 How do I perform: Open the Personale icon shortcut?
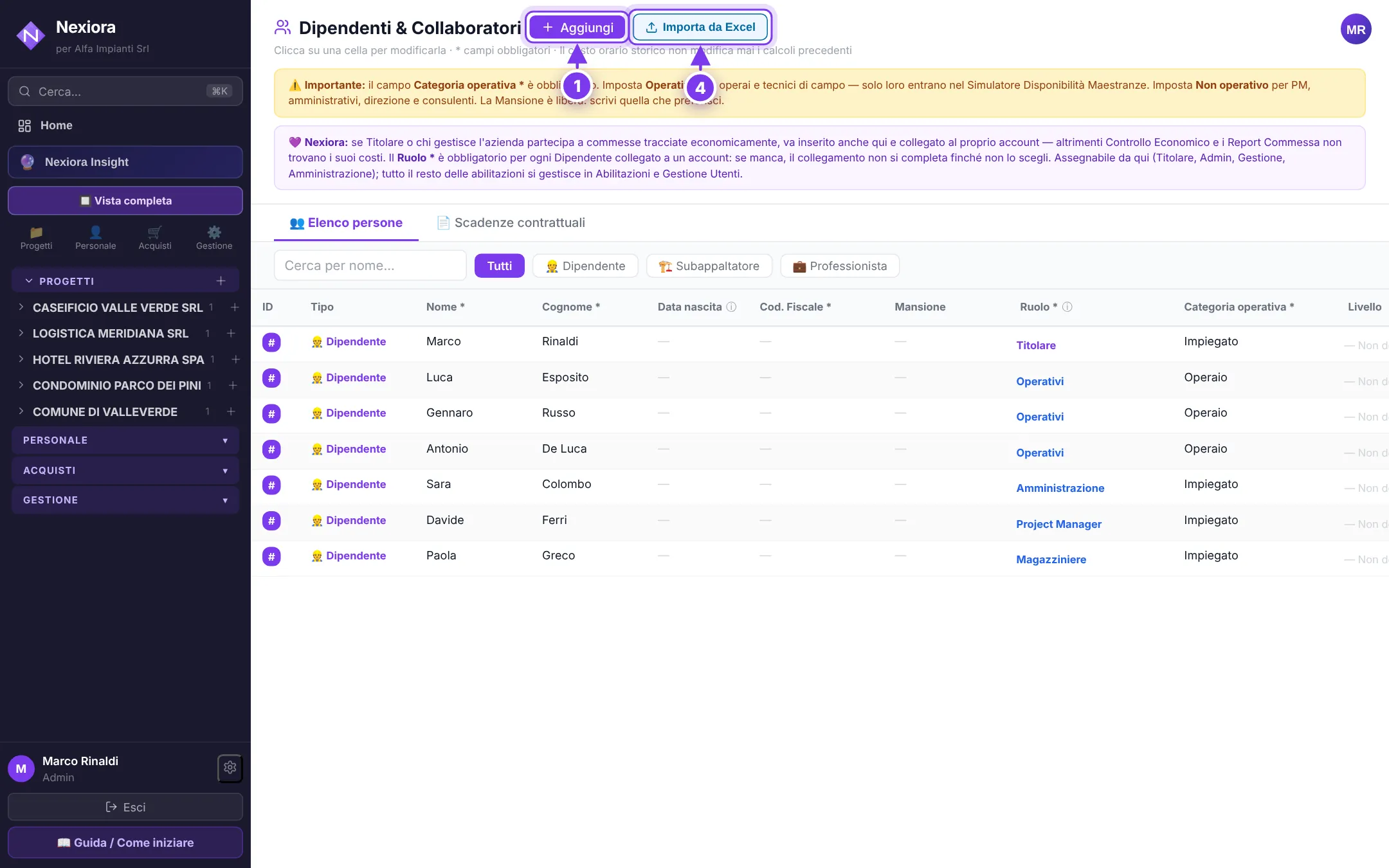(95, 238)
